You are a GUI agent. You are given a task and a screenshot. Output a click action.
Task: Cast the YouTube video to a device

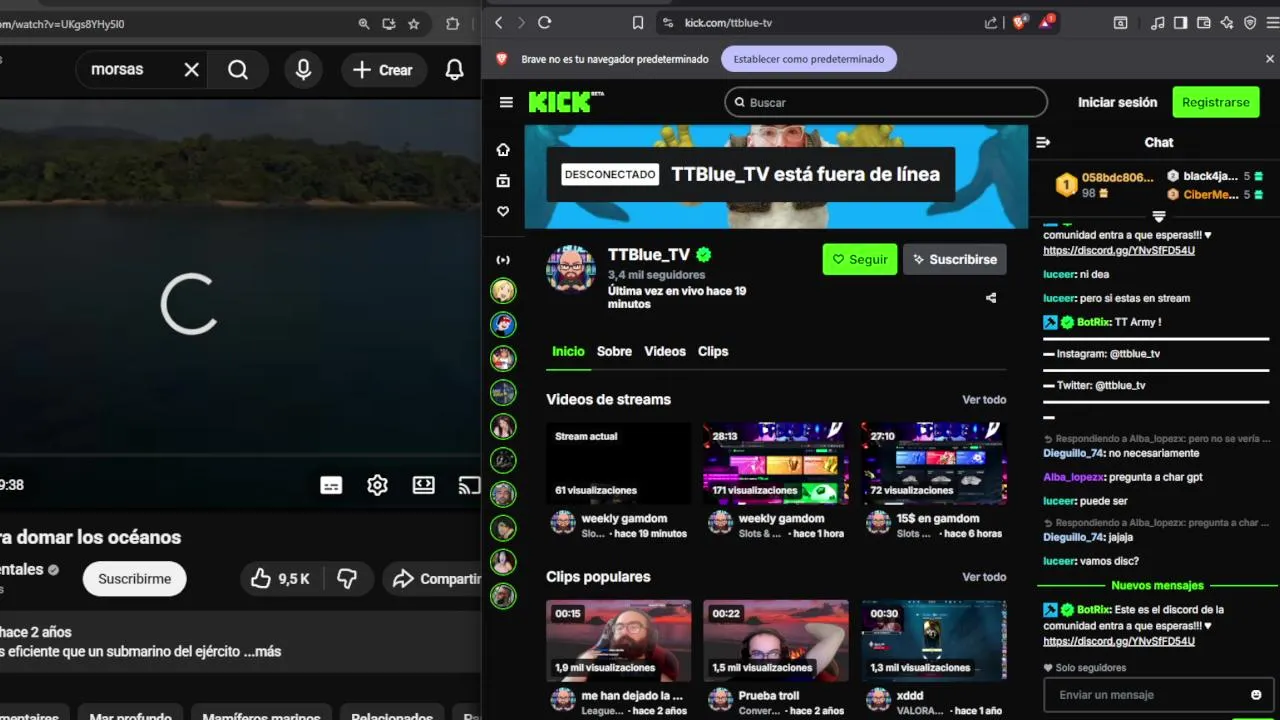(469, 485)
